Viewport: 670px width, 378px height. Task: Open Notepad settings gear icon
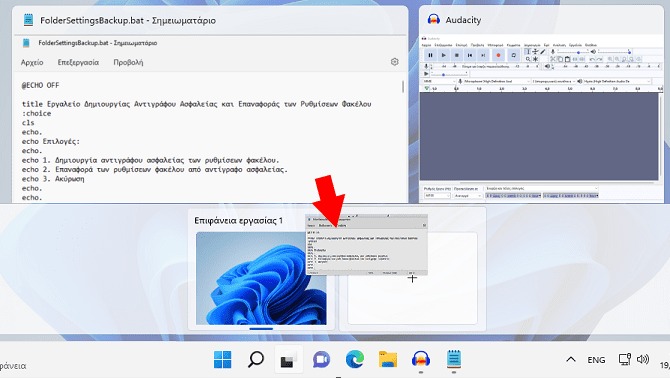[394, 62]
